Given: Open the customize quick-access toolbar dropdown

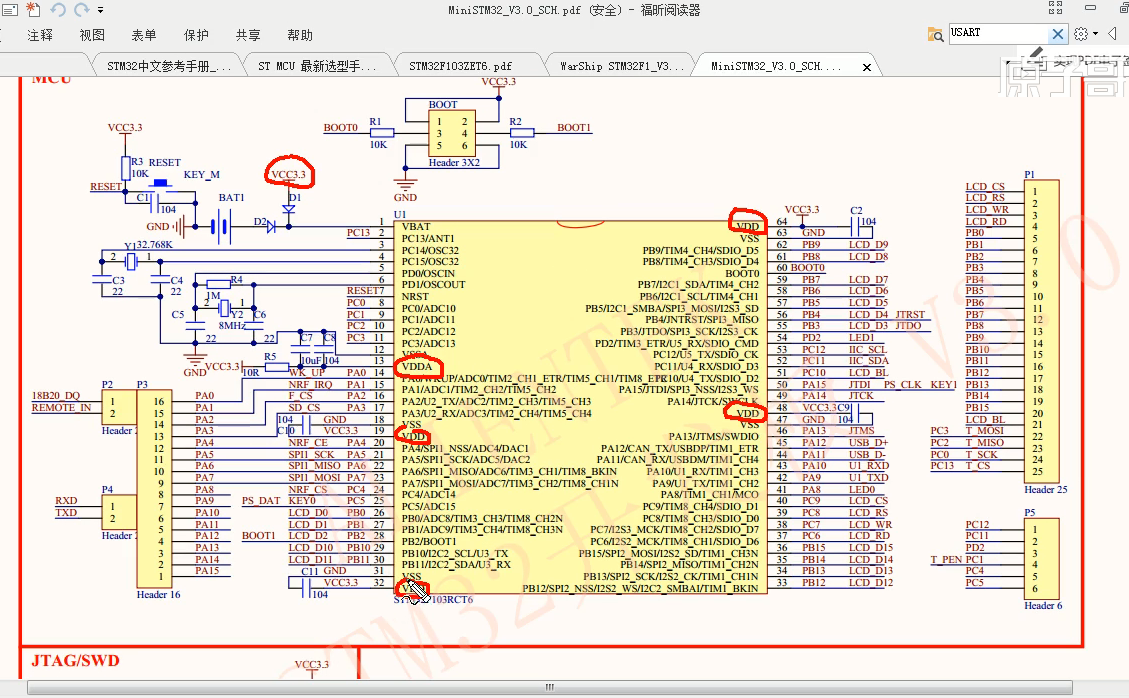Looking at the screenshot, I should click(100, 10).
